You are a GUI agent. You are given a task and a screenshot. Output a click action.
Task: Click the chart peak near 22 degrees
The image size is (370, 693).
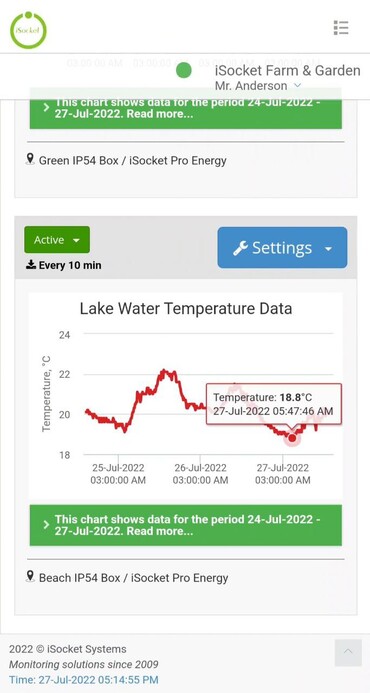(x=164, y=372)
